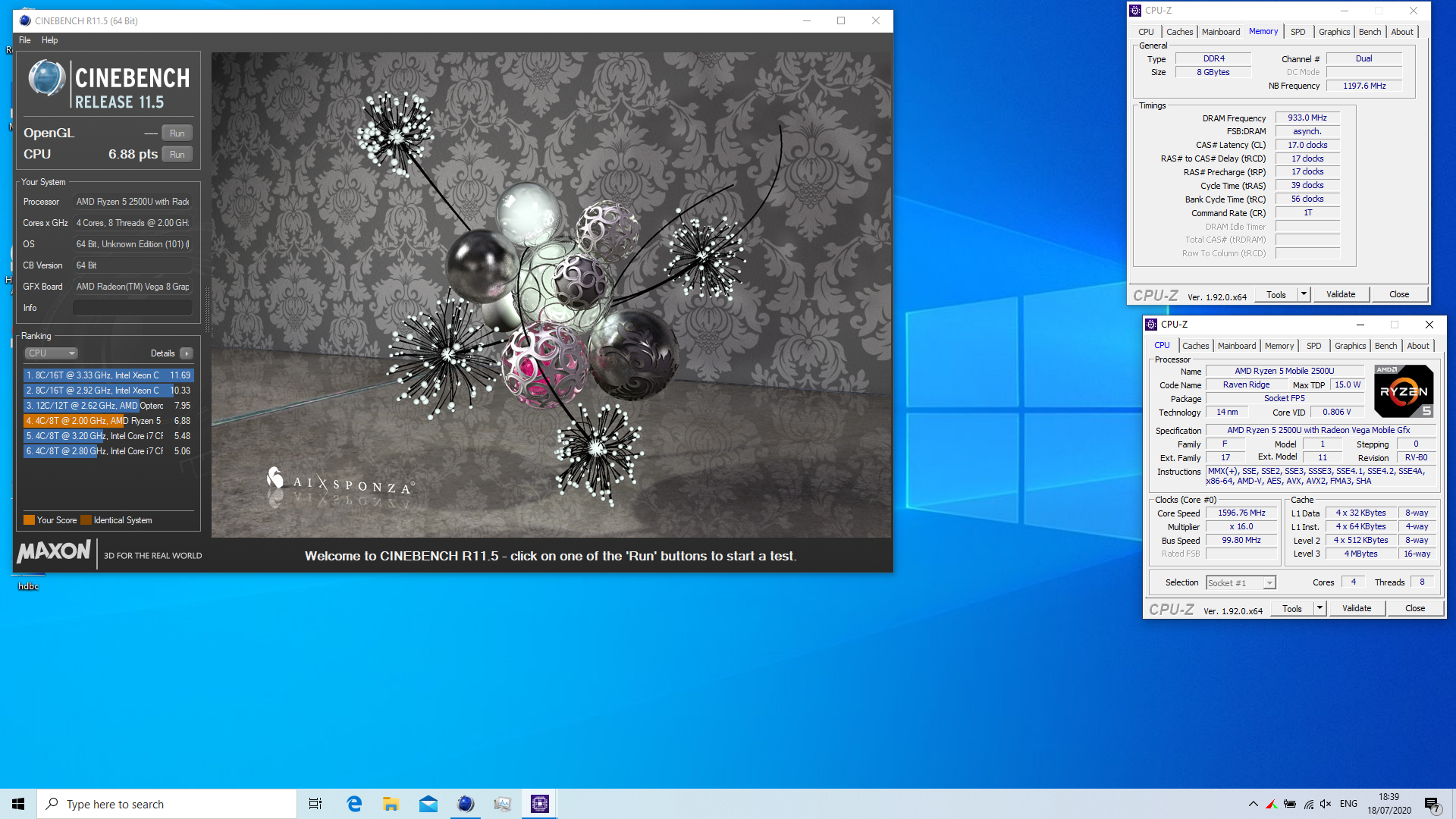Open the Wi-Fi network tray icon
Image resolution: width=1456 pixels, height=819 pixels.
[x=1309, y=804]
